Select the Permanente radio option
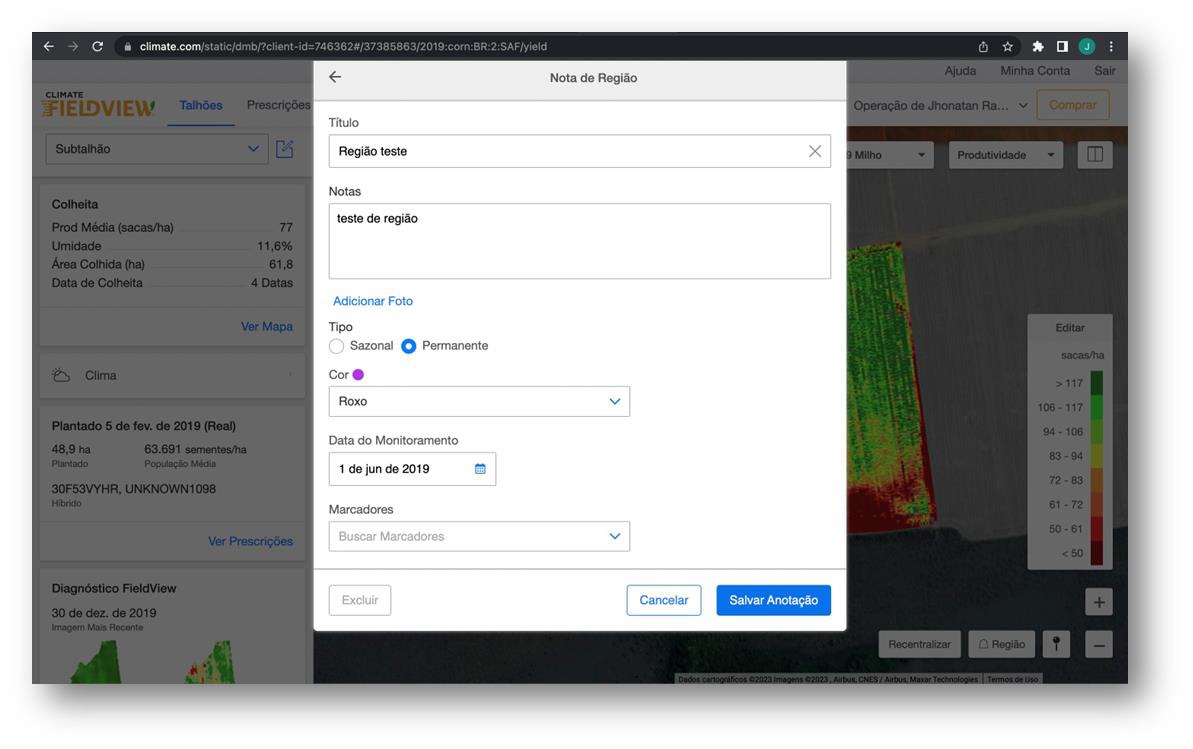The width and height of the screenshot is (1193, 749). coord(409,346)
